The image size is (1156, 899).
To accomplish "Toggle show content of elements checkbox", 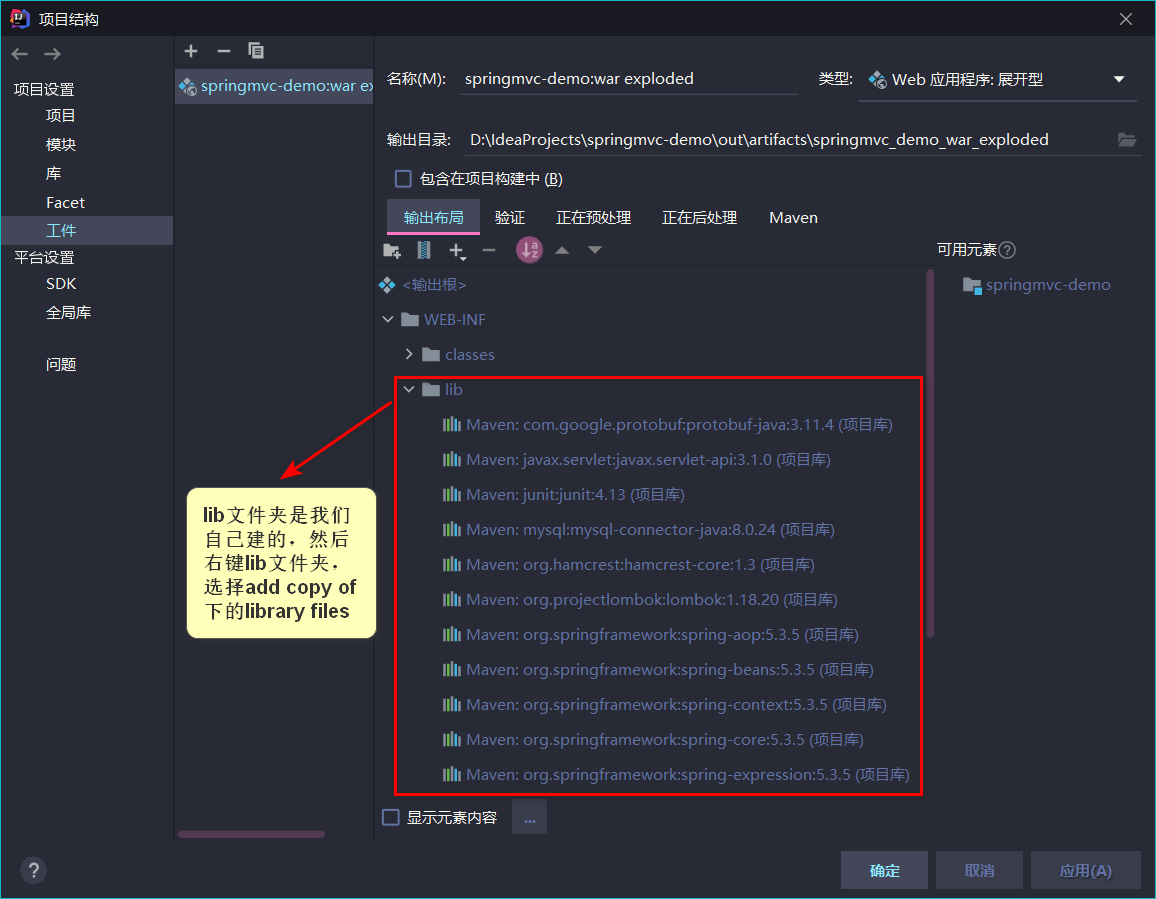I will 391,817.
